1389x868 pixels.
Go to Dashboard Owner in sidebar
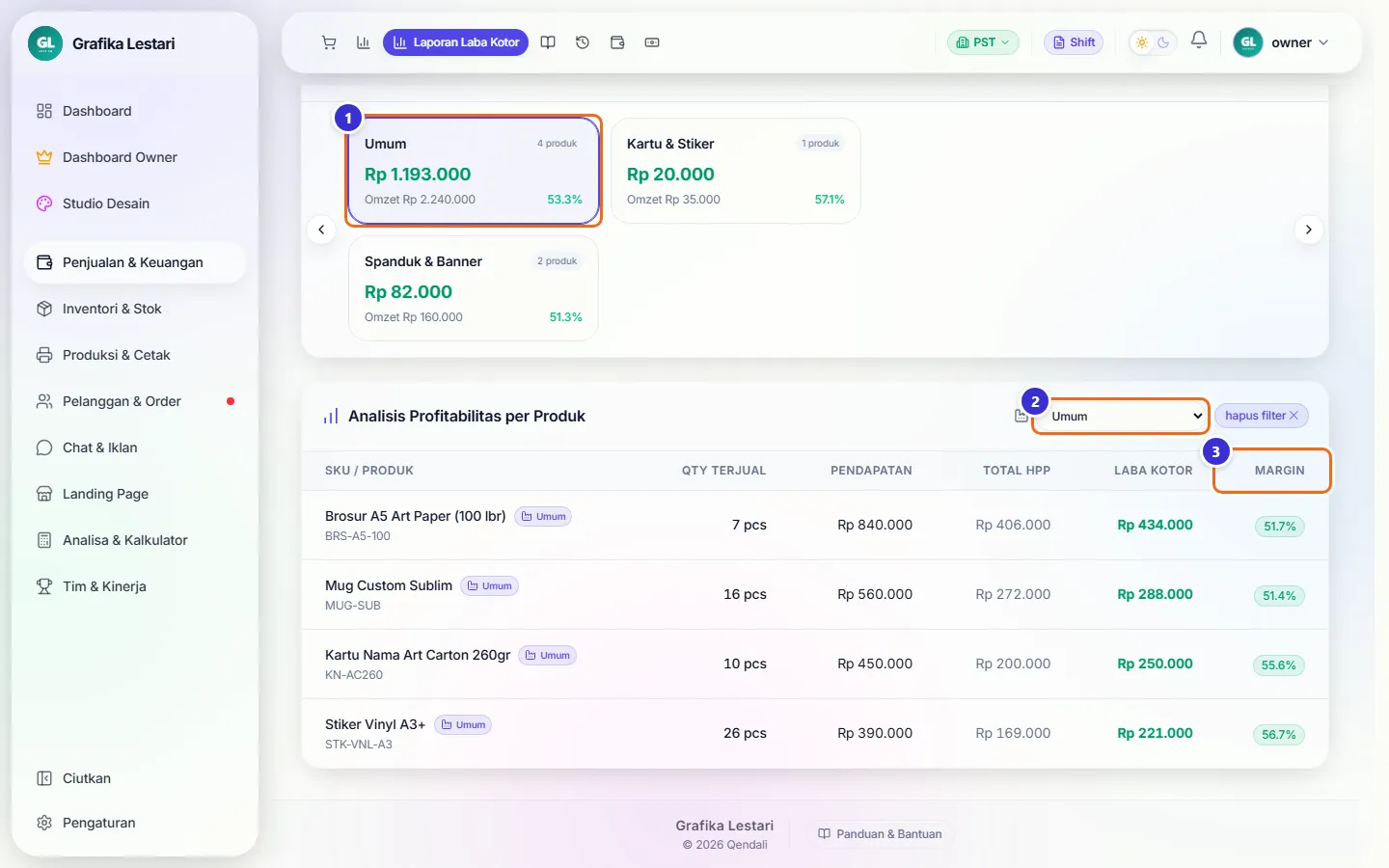(135, 157)
